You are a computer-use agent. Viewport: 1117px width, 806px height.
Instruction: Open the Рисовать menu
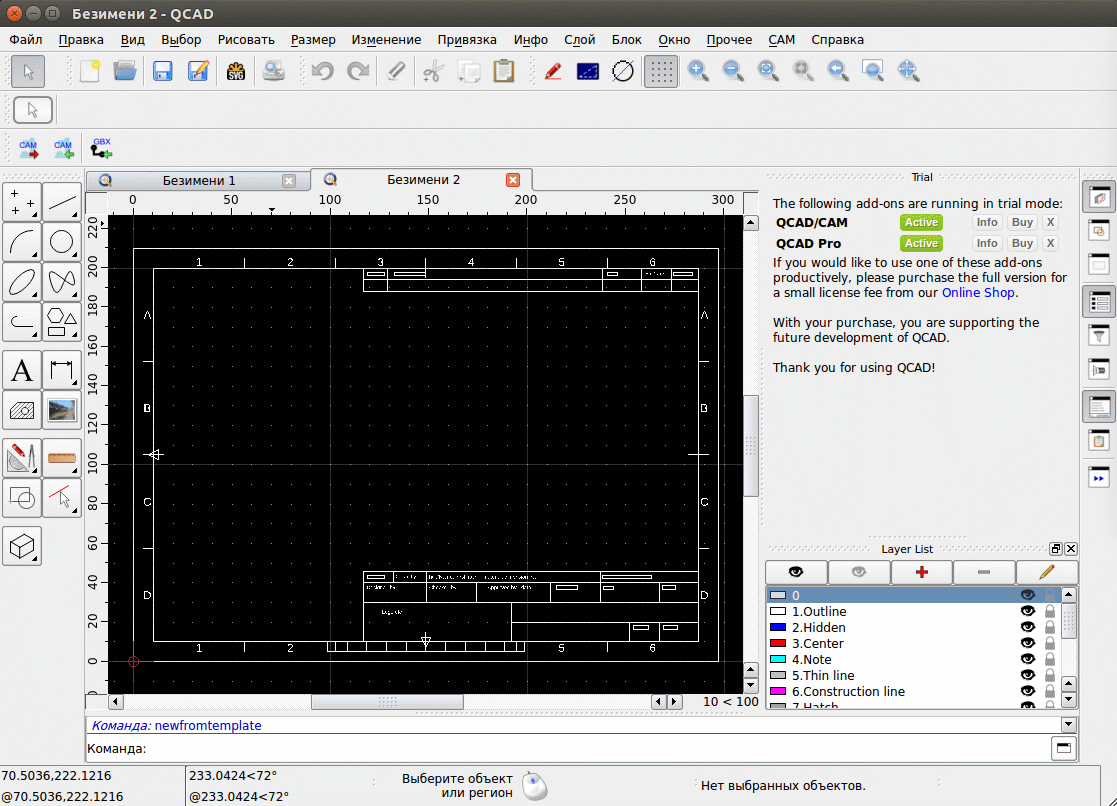[x=246, y=40]
